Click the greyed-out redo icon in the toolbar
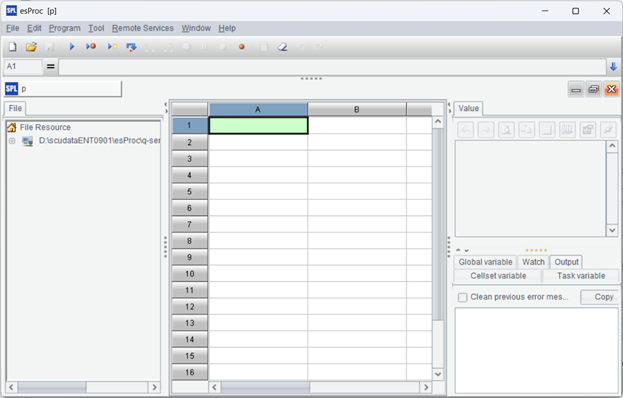623x398 pixels. click(x=319, y=47)
